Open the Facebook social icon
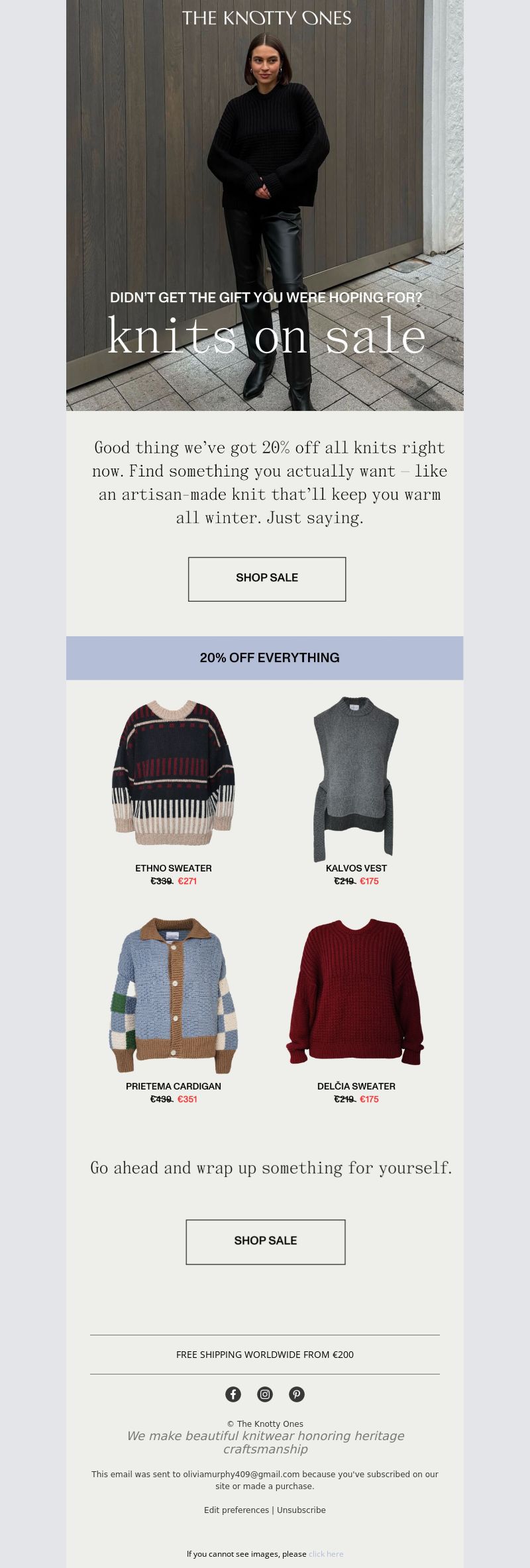Viewport: 530px width, 1568px height. pos(233,1394)
